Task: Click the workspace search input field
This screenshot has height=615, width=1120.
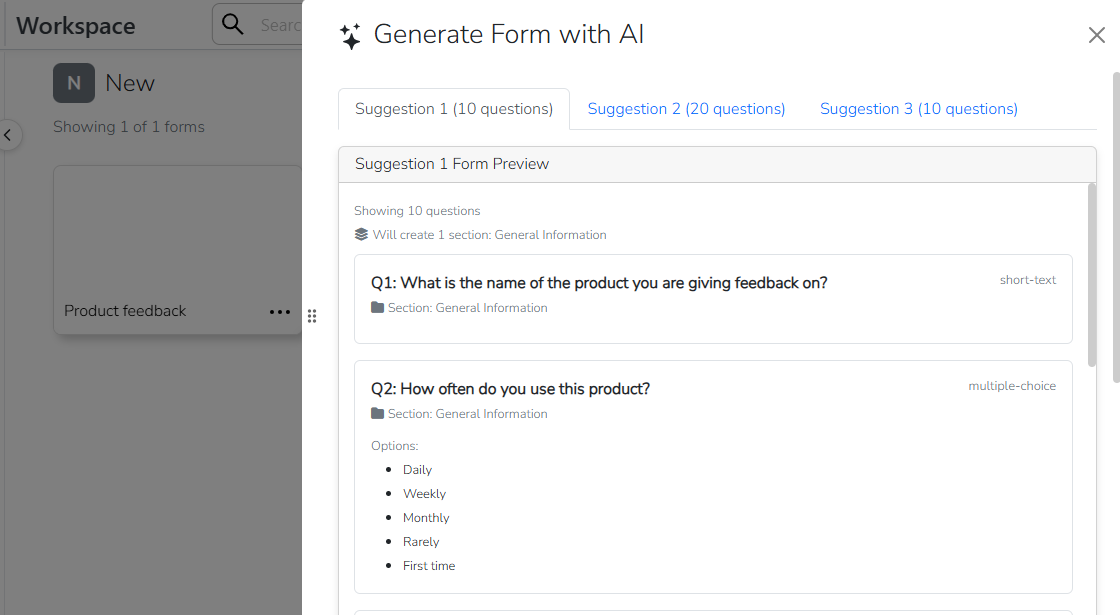Action: (280, 25)
